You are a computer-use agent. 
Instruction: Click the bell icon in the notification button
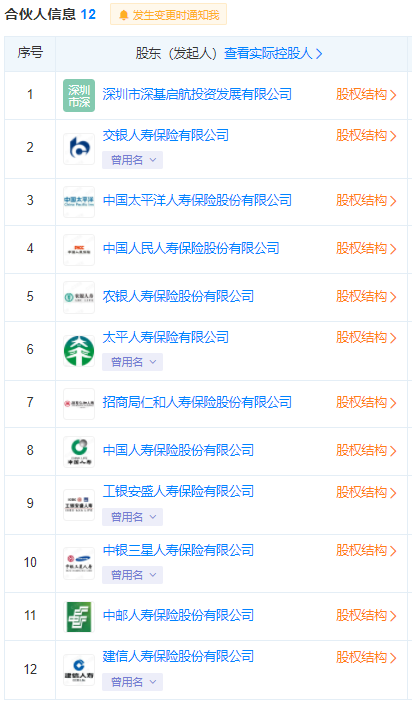[124, 15]
